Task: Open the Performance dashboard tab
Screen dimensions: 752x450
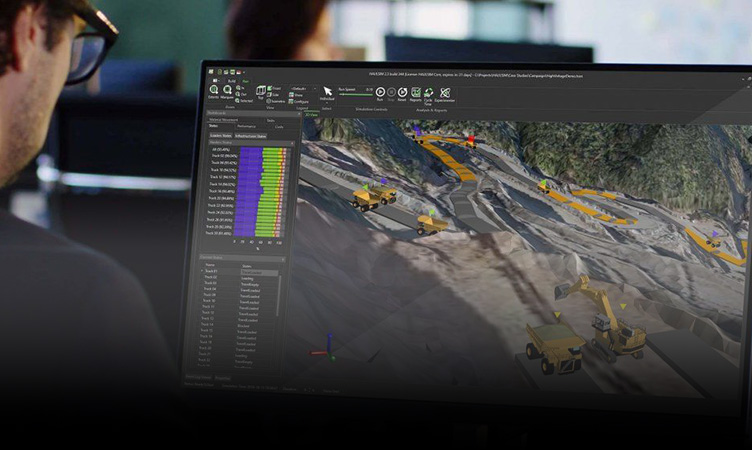Action: pos(247,126)
